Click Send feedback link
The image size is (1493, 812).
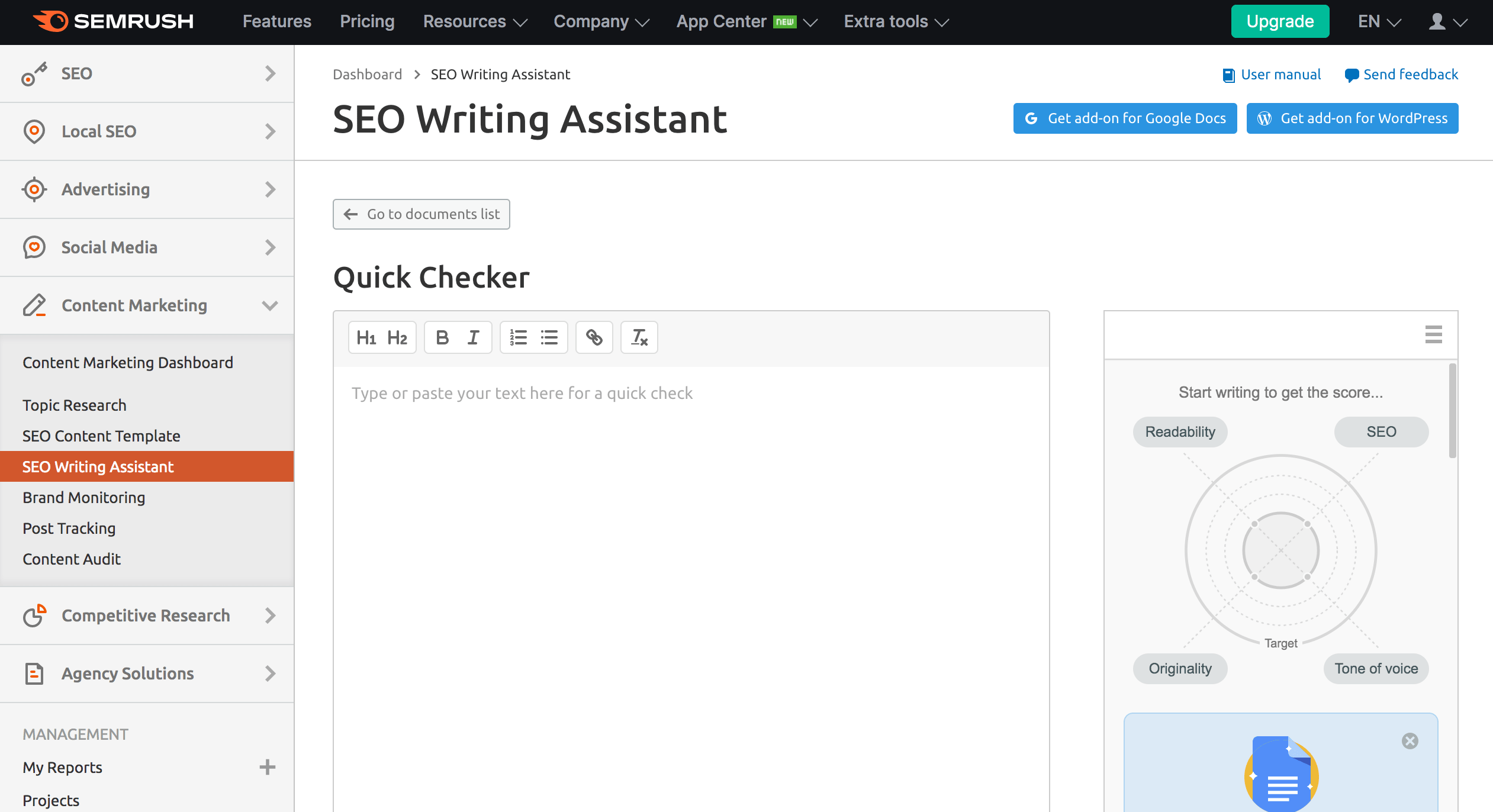(x=1401, y=75)
